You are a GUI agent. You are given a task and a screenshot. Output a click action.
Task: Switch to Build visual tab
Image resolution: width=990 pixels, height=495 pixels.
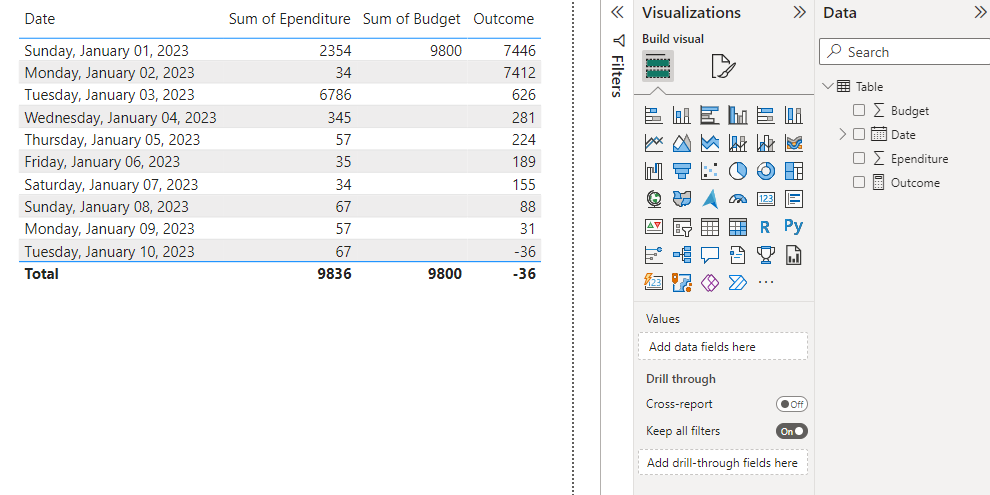658,66
